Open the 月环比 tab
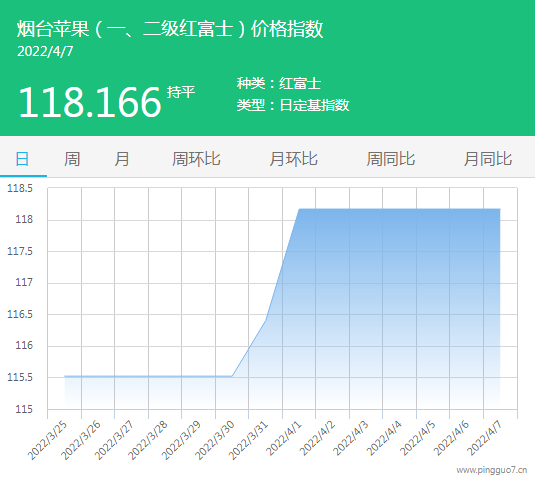The height and width of the screenshot is (480, 535). coord(293,159)
